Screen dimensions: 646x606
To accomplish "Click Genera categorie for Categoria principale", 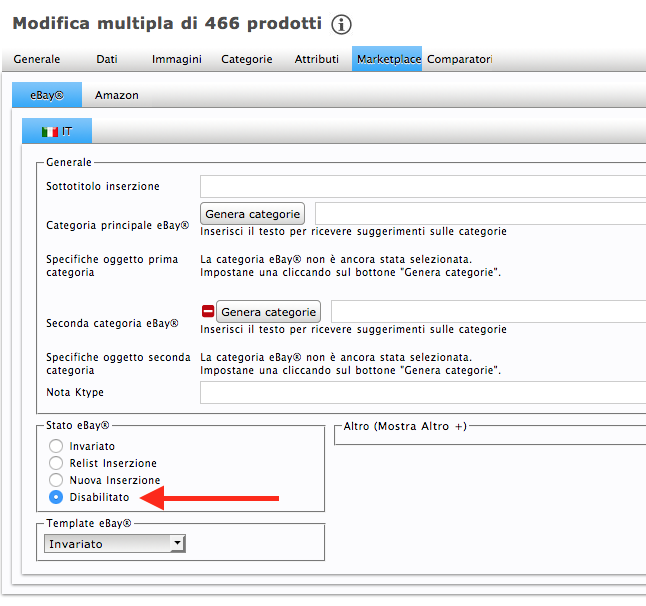I will pyautogui.click(x=253, y=214).
